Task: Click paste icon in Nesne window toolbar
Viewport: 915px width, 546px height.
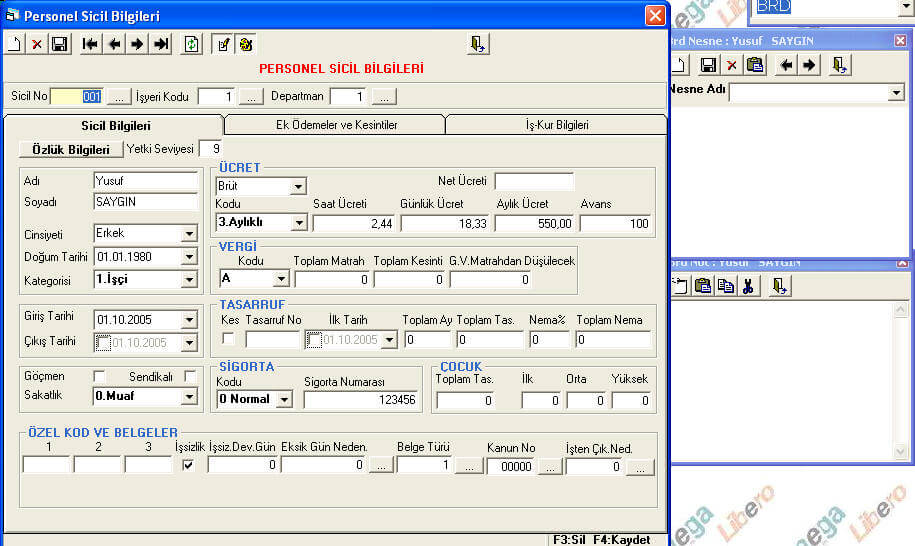Action: (755, 65)
